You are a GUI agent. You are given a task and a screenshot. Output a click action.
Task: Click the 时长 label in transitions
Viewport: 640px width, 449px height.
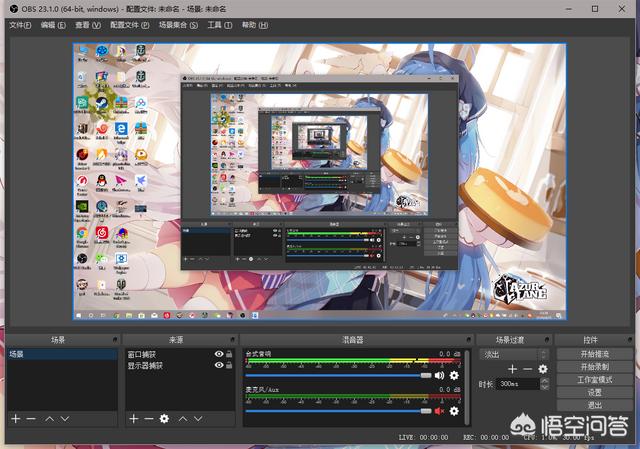pyautogui.click(x=486, y=384)
